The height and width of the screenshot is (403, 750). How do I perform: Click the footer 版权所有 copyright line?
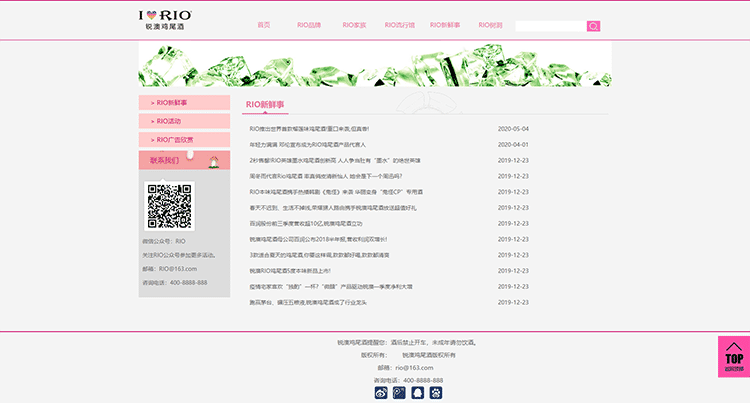408,355
